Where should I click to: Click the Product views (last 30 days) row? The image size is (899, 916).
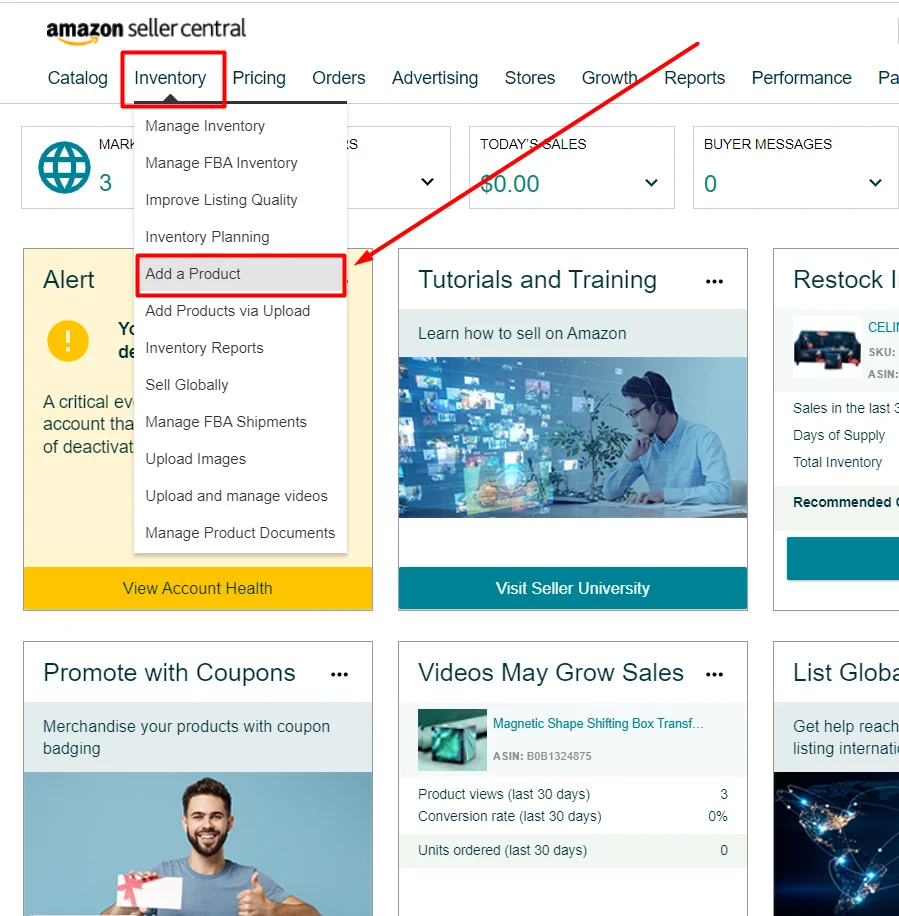click(572, 794)
